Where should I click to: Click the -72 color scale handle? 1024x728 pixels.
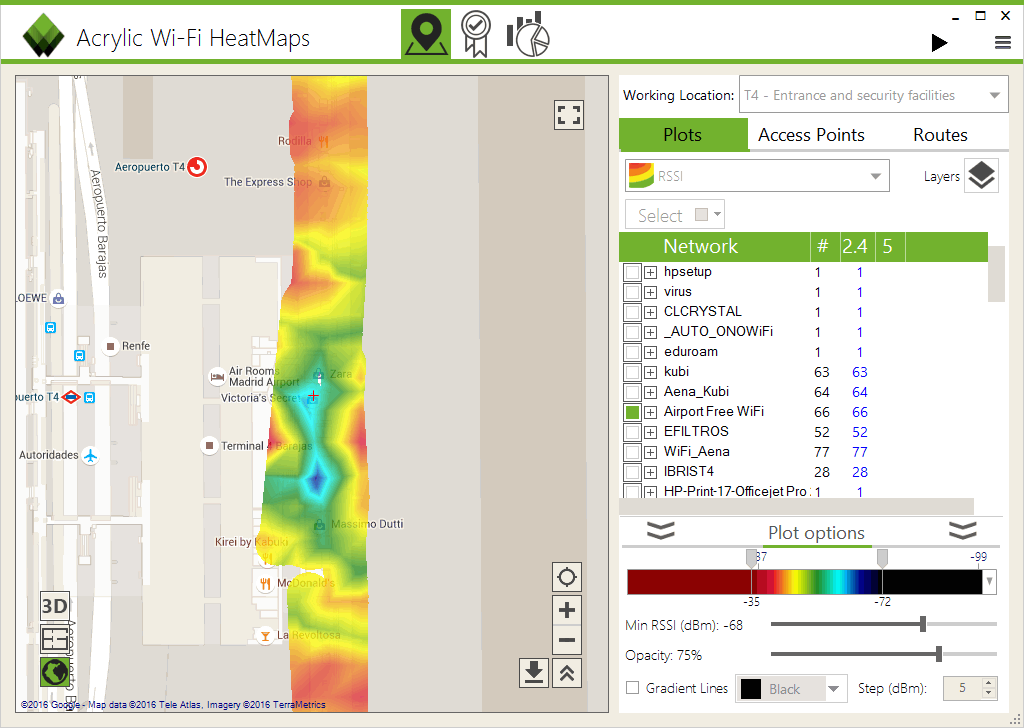(x=882, y=558)
